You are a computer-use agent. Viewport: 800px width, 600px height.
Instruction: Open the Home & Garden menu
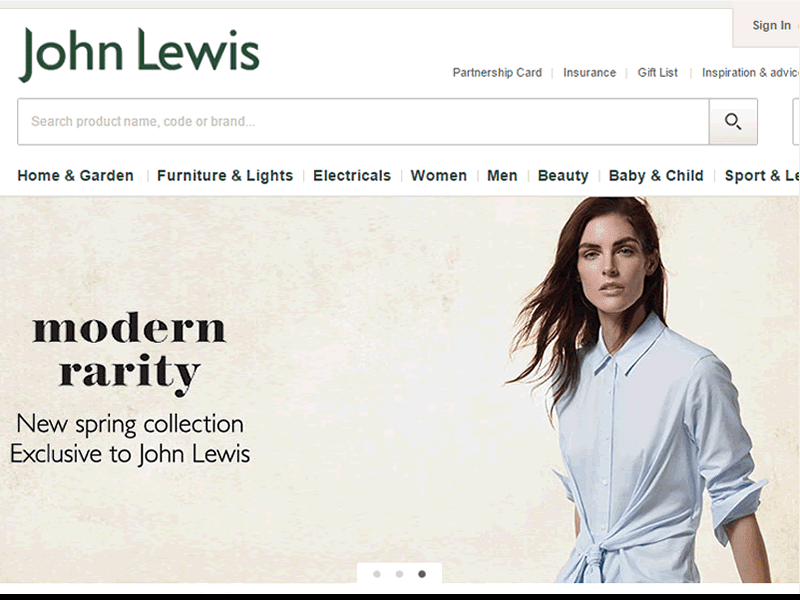(x=76, y=176)
